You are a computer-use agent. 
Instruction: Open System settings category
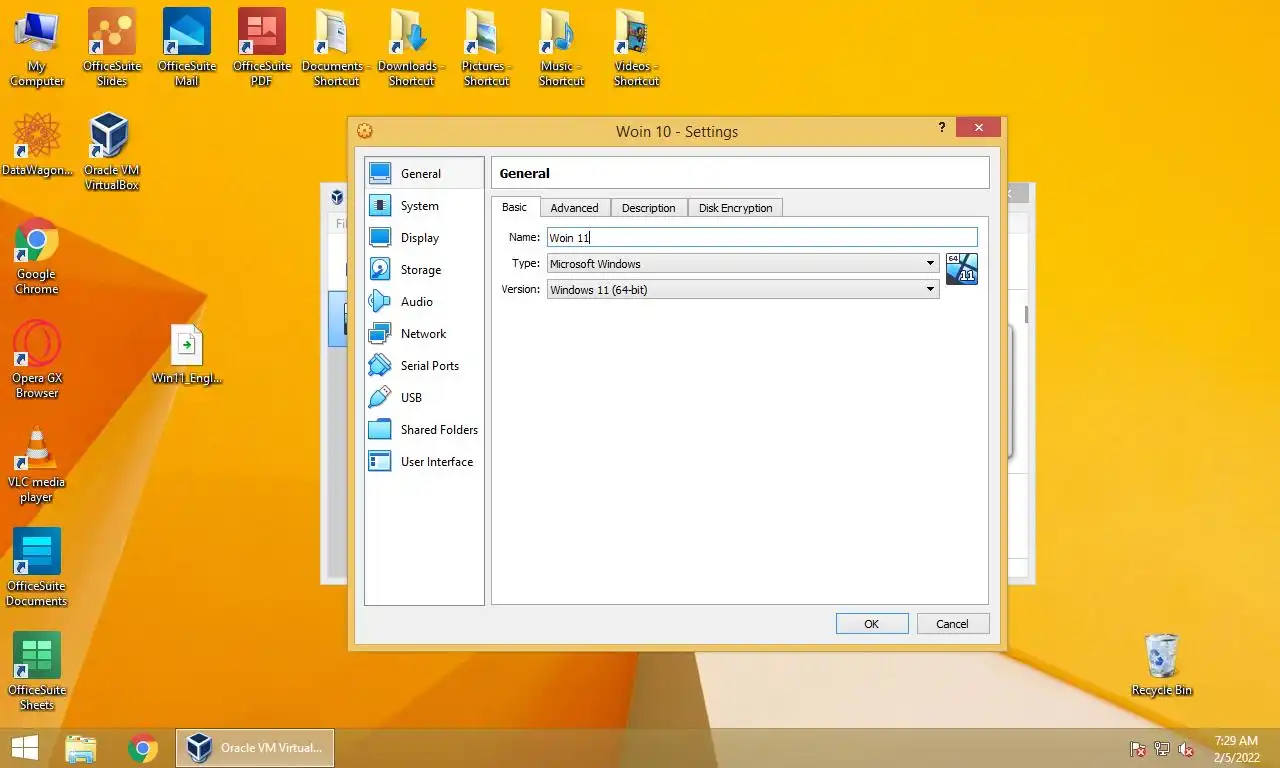[x=424, y=205]
